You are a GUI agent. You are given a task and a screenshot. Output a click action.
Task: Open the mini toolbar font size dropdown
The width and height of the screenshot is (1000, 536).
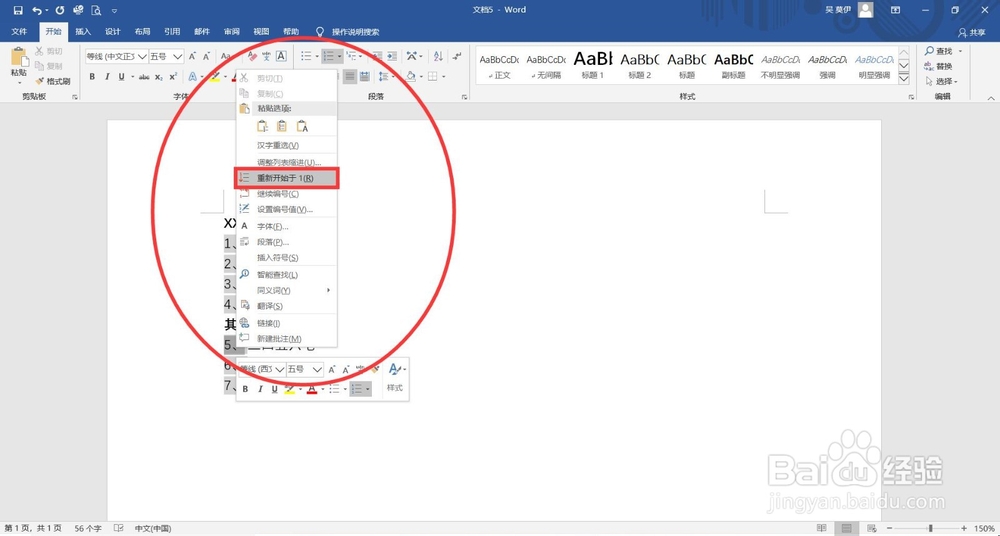pos(317,369)
